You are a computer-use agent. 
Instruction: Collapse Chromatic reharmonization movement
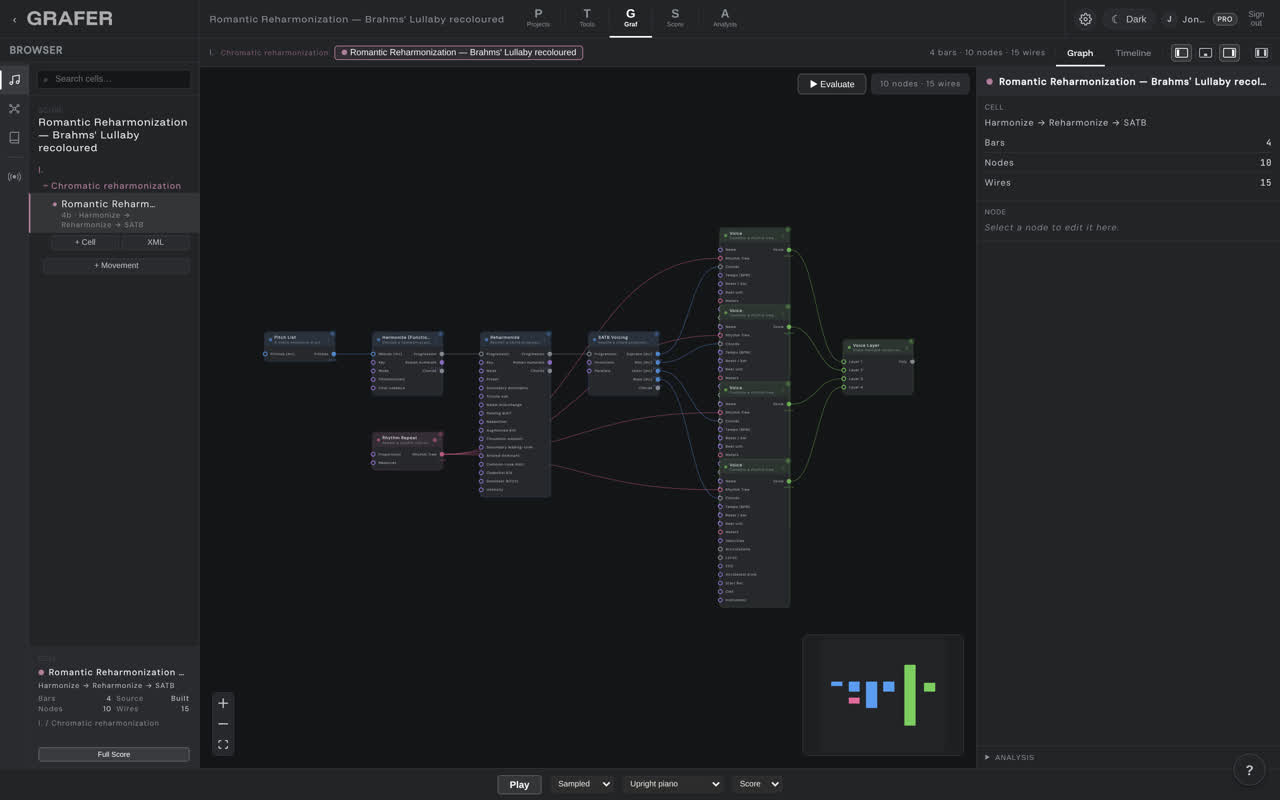[46, 186]
